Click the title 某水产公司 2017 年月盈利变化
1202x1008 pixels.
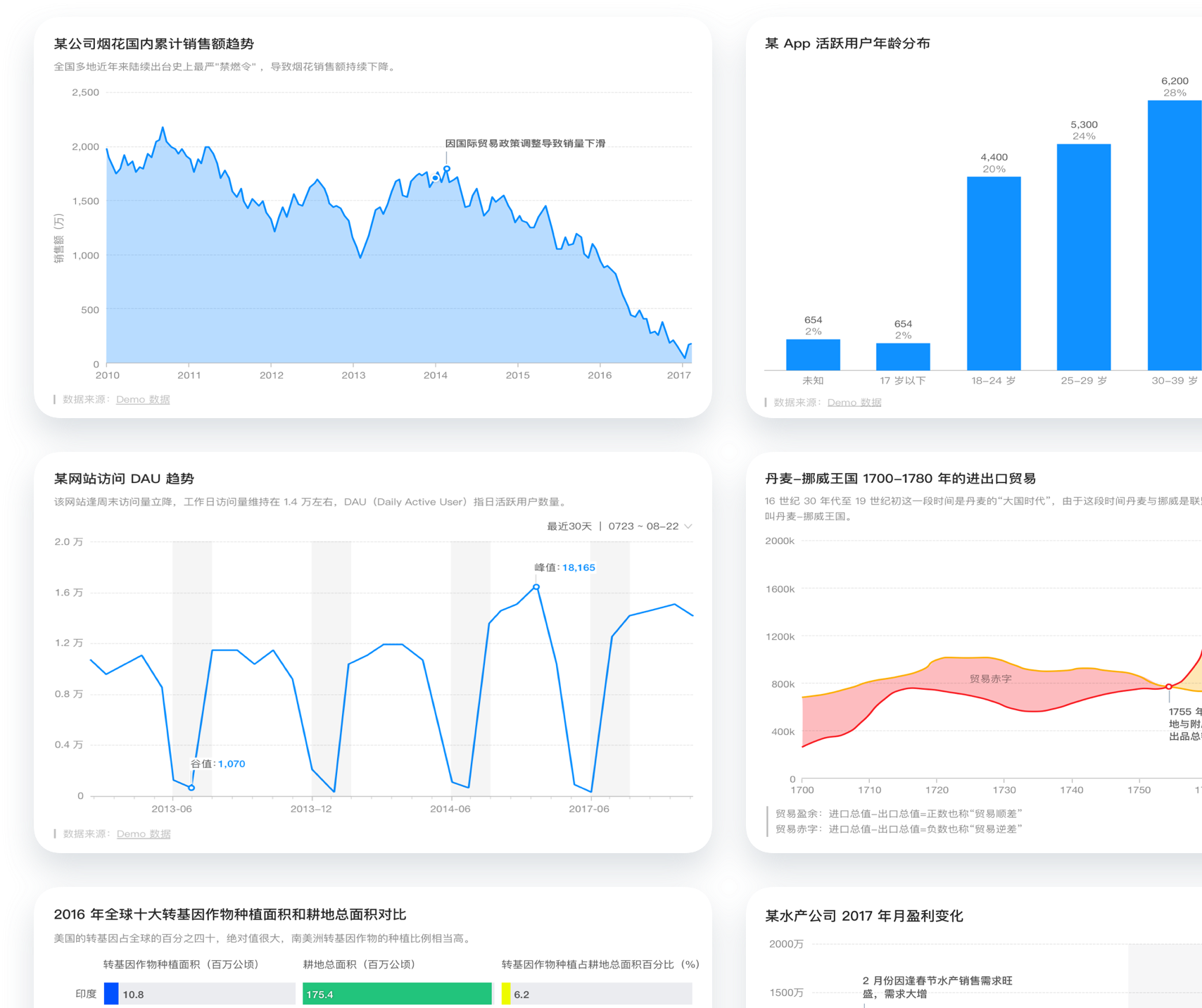point(864,916)
